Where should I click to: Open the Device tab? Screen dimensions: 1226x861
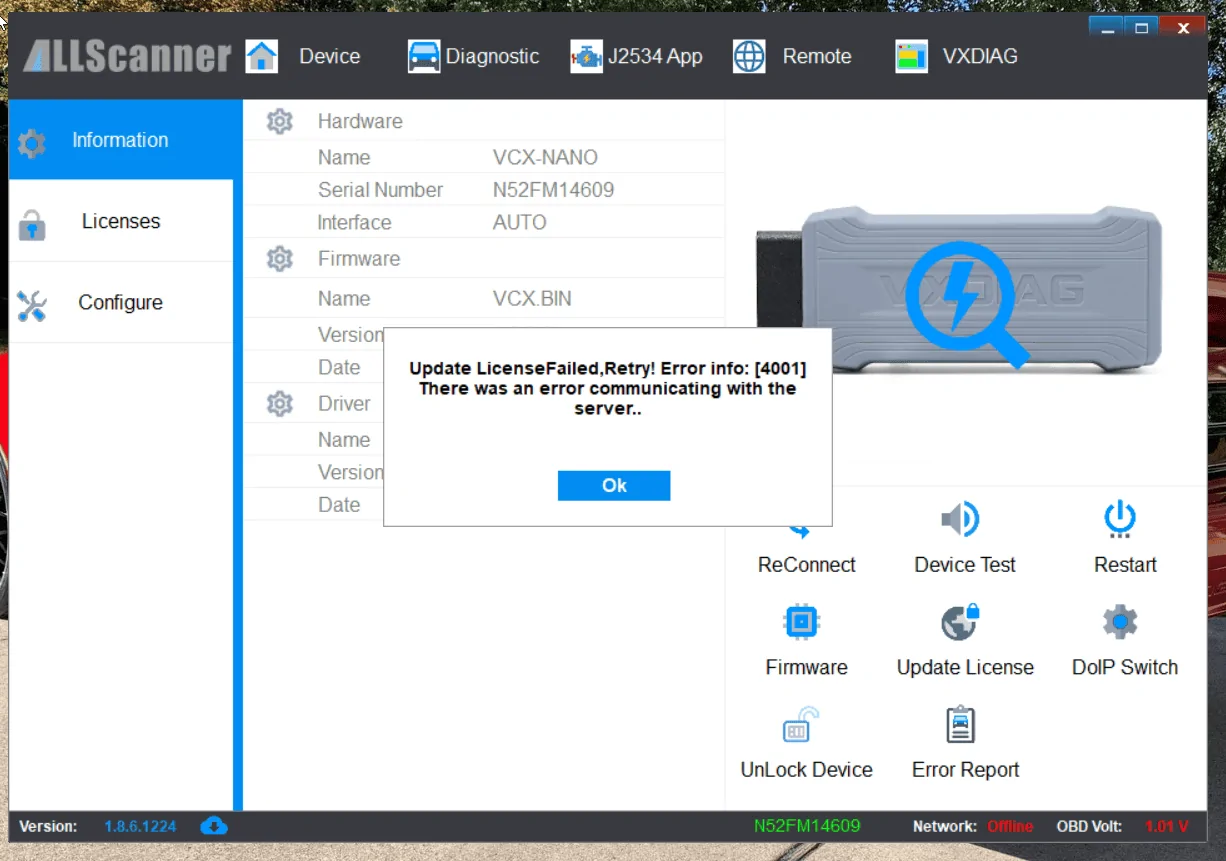click(305, 57)
